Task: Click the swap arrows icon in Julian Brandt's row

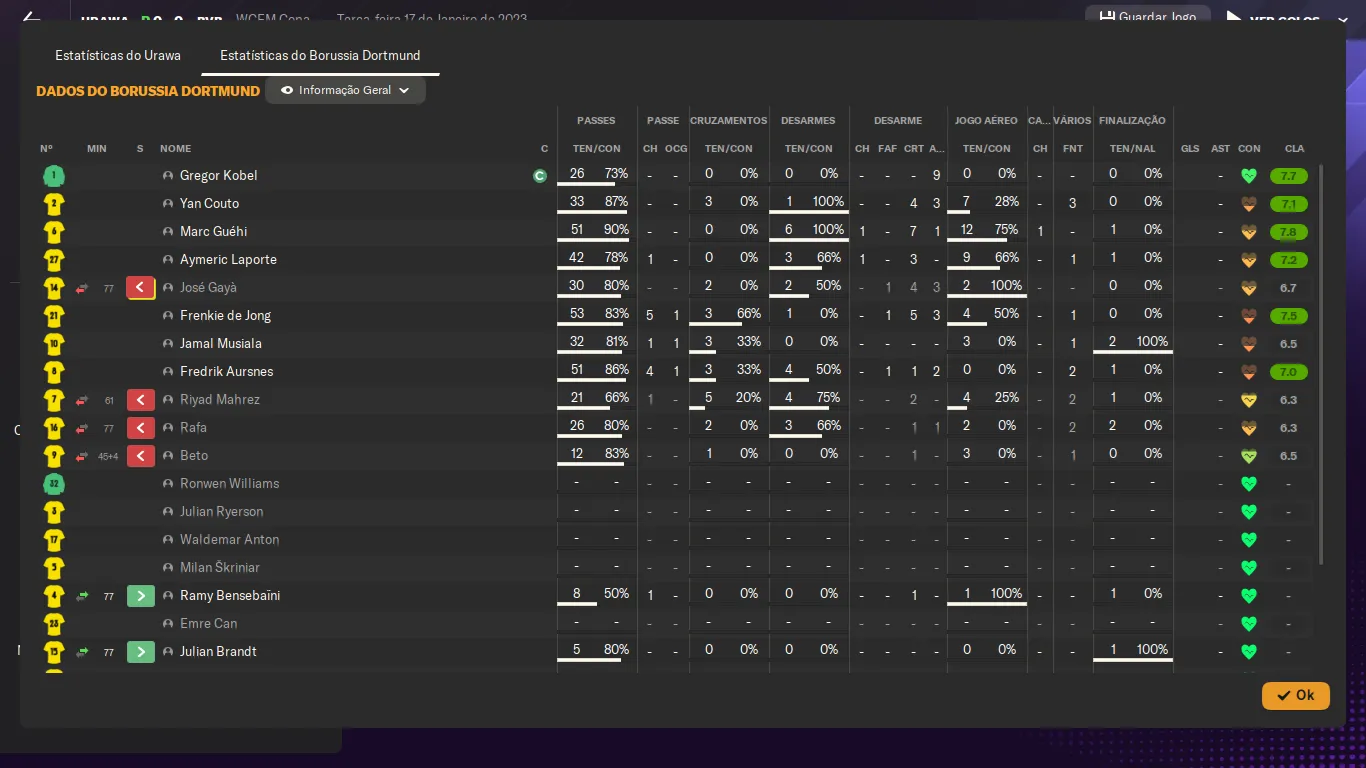Action: pyautogui.click(x=82, y=652)
